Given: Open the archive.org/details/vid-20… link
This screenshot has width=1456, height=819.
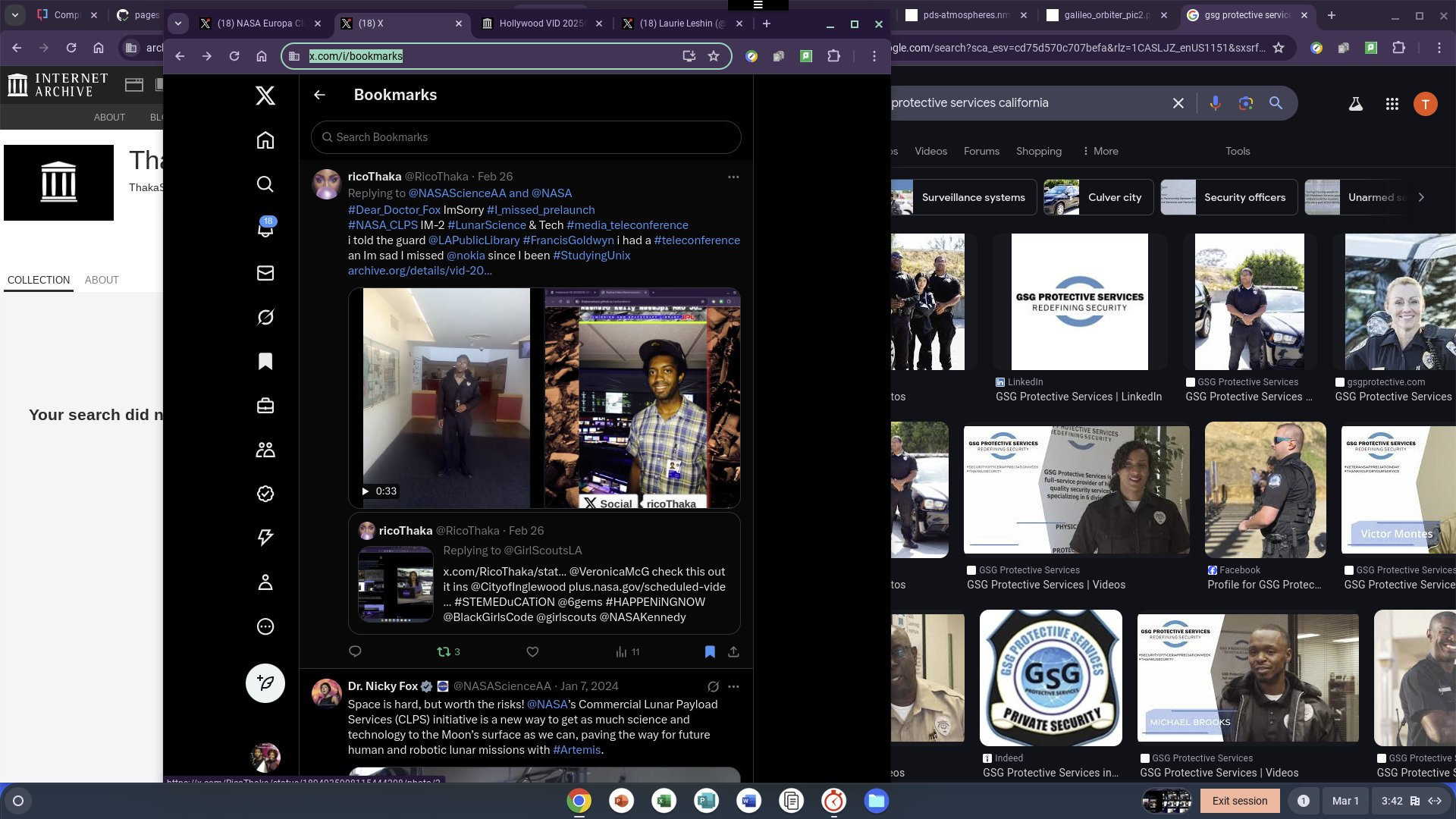Looking at the screenshot, I should [x=420, y=271].
